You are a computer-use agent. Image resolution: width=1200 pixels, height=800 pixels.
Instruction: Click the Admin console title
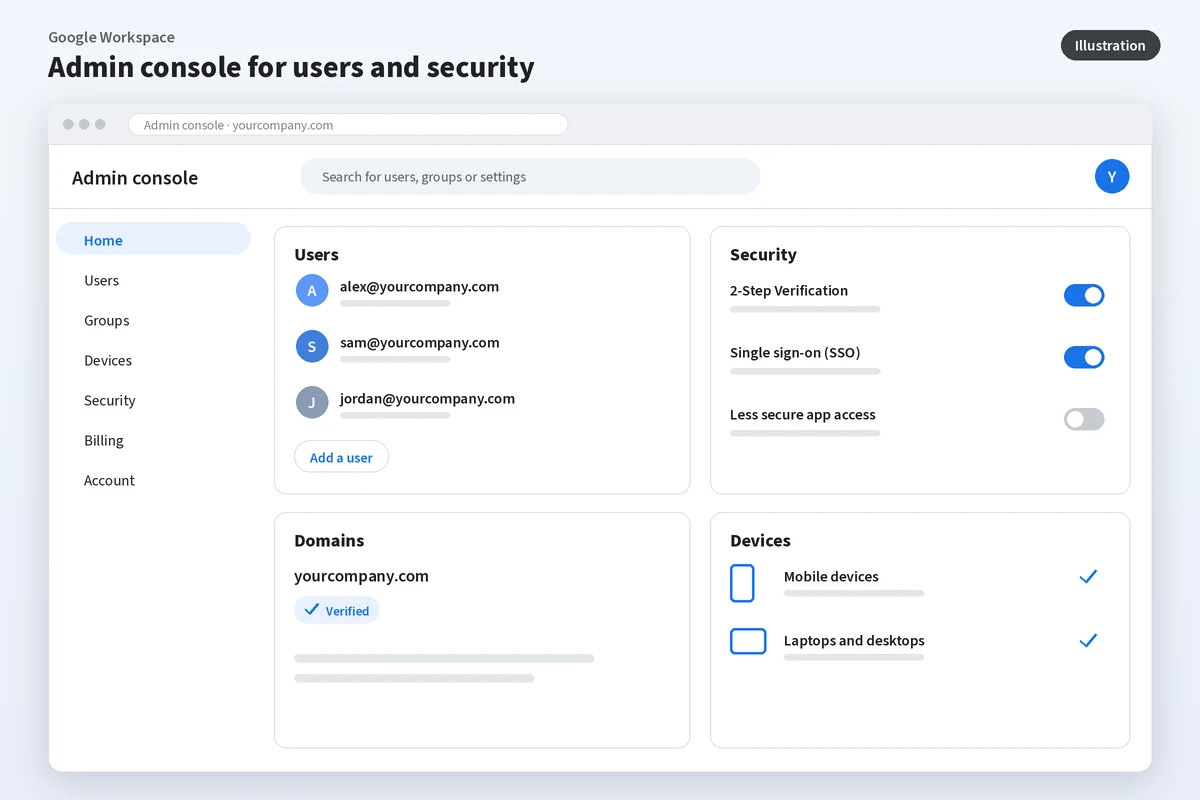135,178
